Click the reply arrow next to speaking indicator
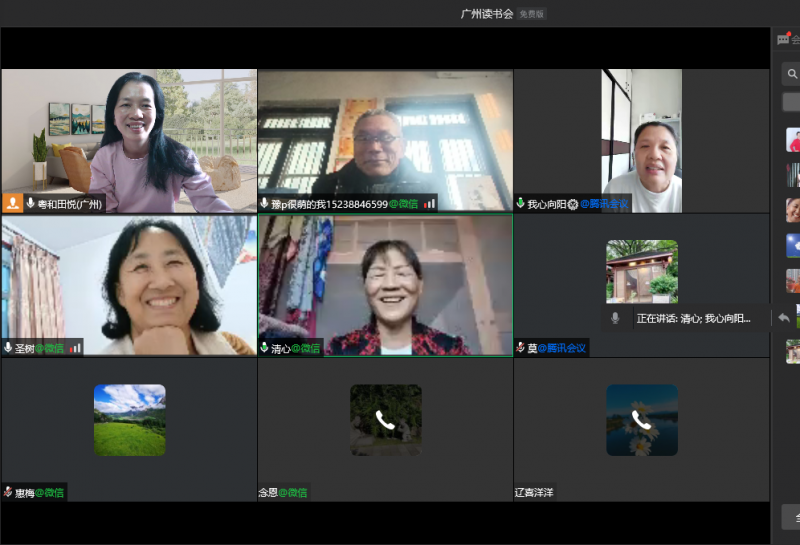800x545 pixels. pos(784,318)
